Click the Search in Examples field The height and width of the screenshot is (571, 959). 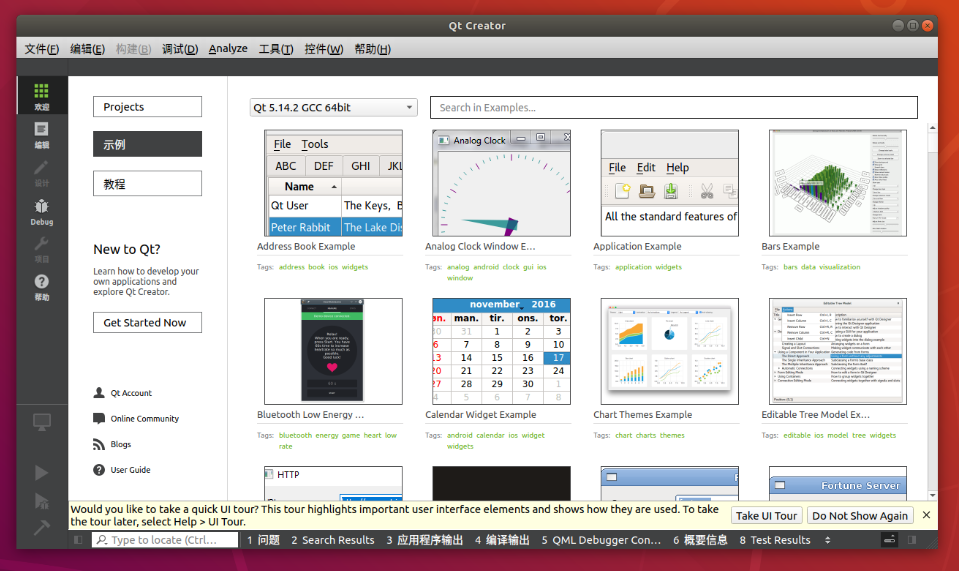point(673,108)
